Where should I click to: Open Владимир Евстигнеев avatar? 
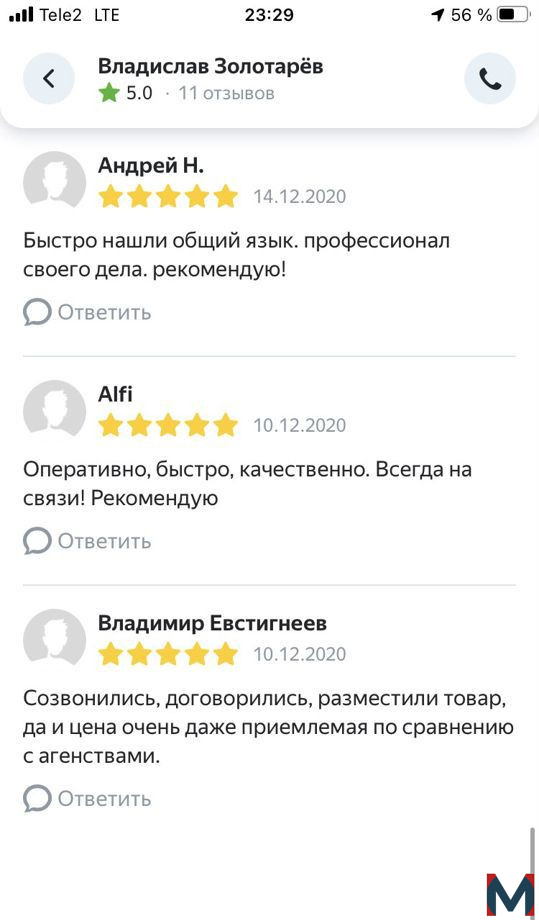[x=55, y=637]
